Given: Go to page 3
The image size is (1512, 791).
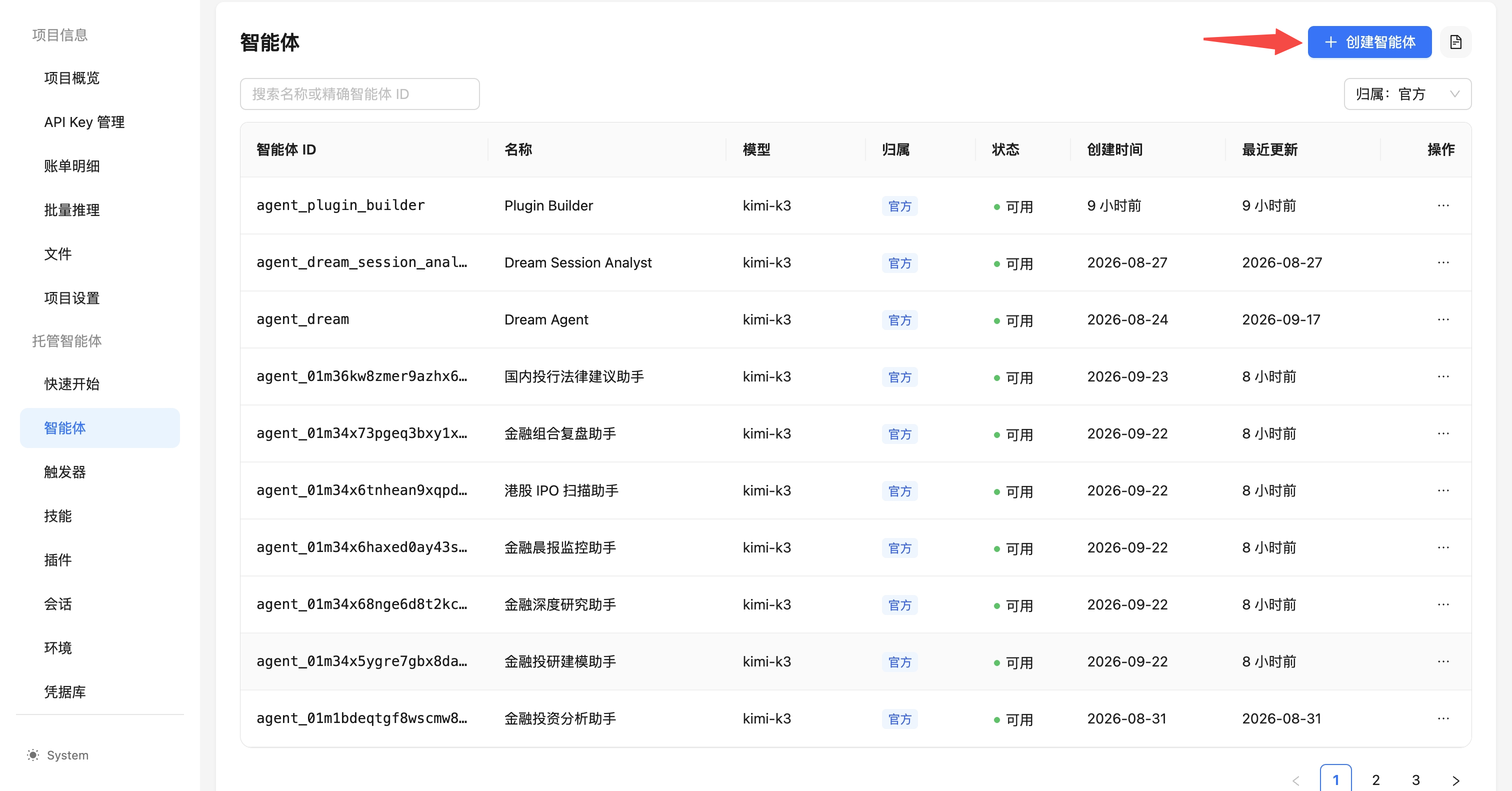Looking at the screenshot, I should [1415, 780].
